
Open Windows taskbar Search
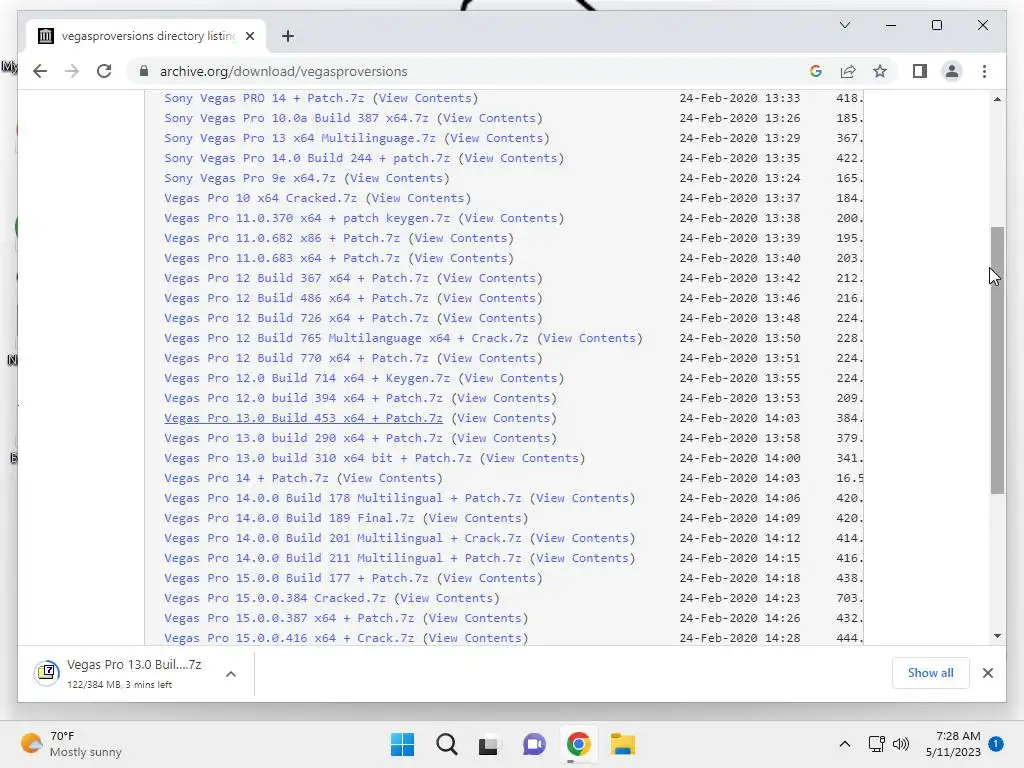coord(447,744)
